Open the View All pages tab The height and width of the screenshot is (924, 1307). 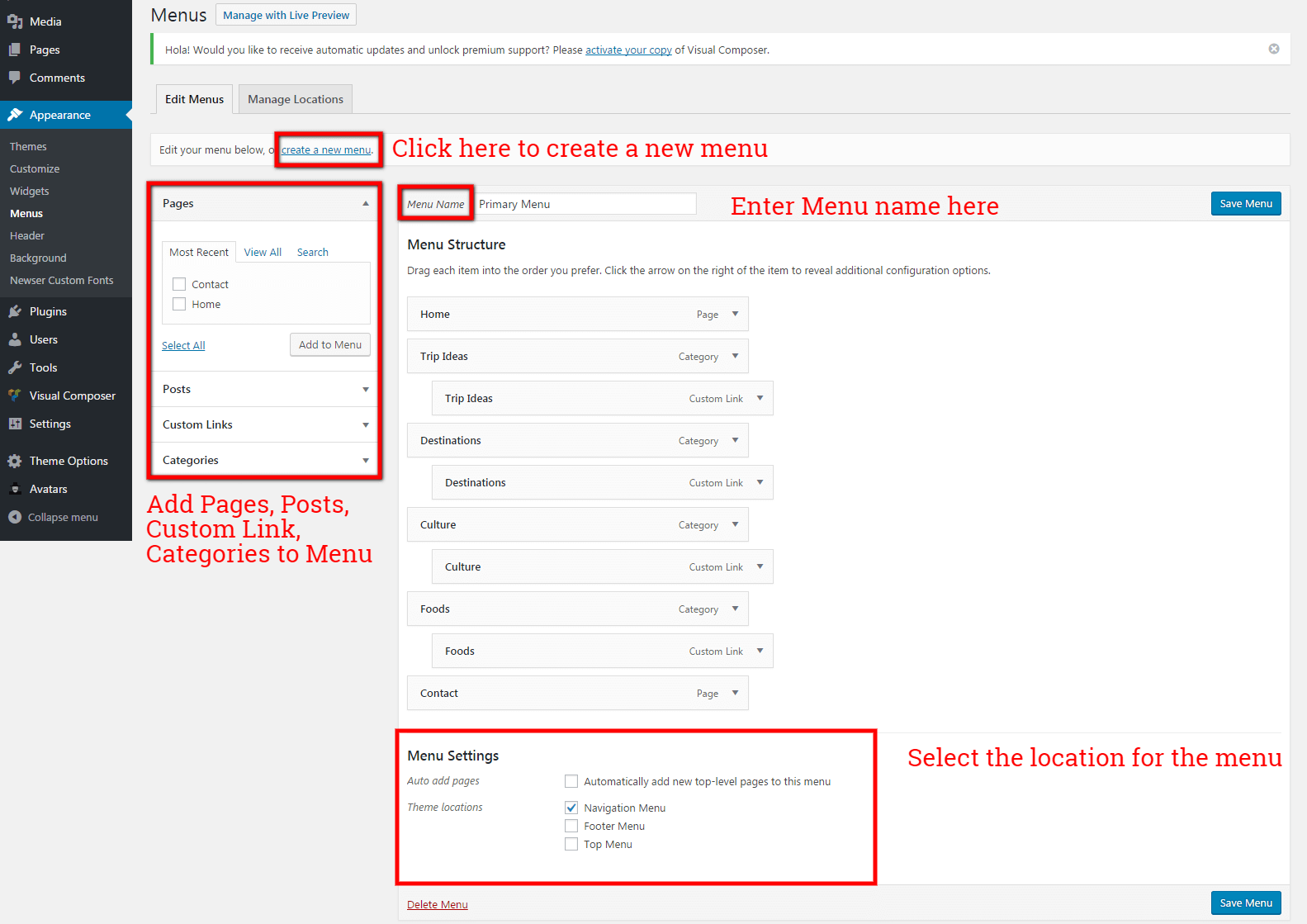click(263, 252)
